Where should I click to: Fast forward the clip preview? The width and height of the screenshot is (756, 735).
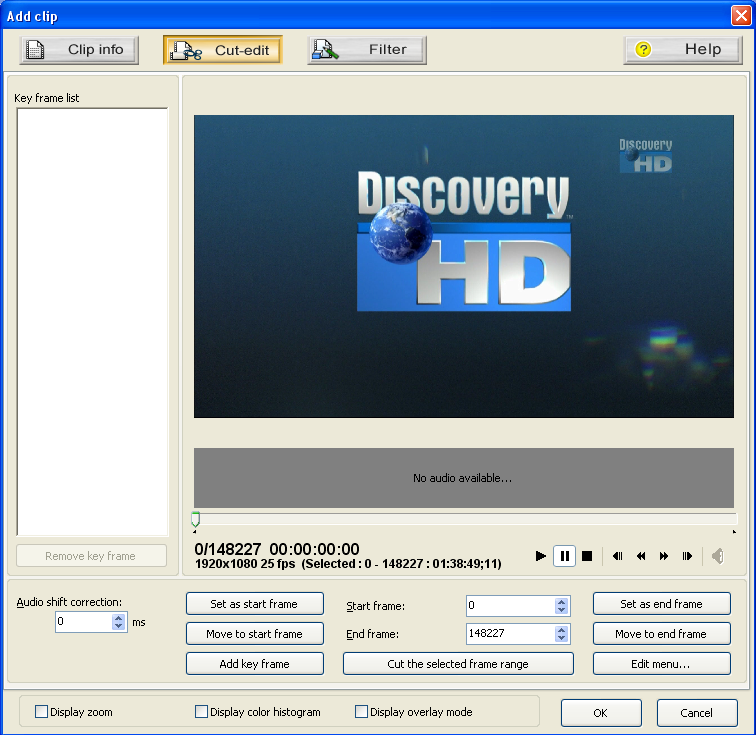664,556
